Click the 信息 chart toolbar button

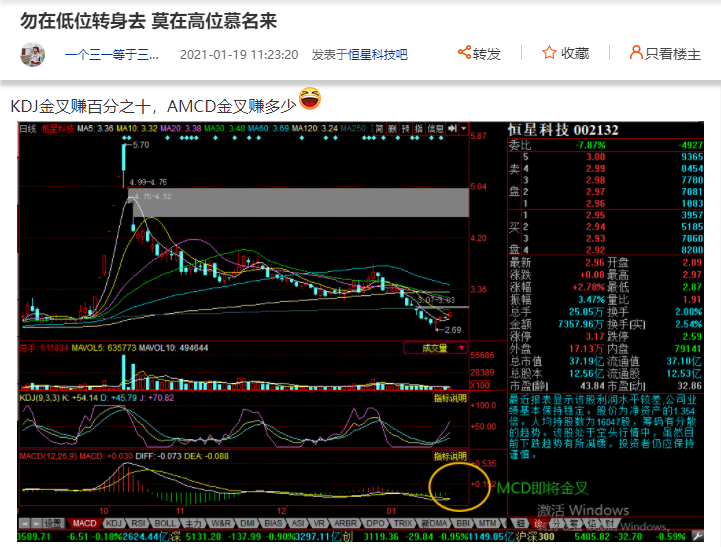pos(435,129)
